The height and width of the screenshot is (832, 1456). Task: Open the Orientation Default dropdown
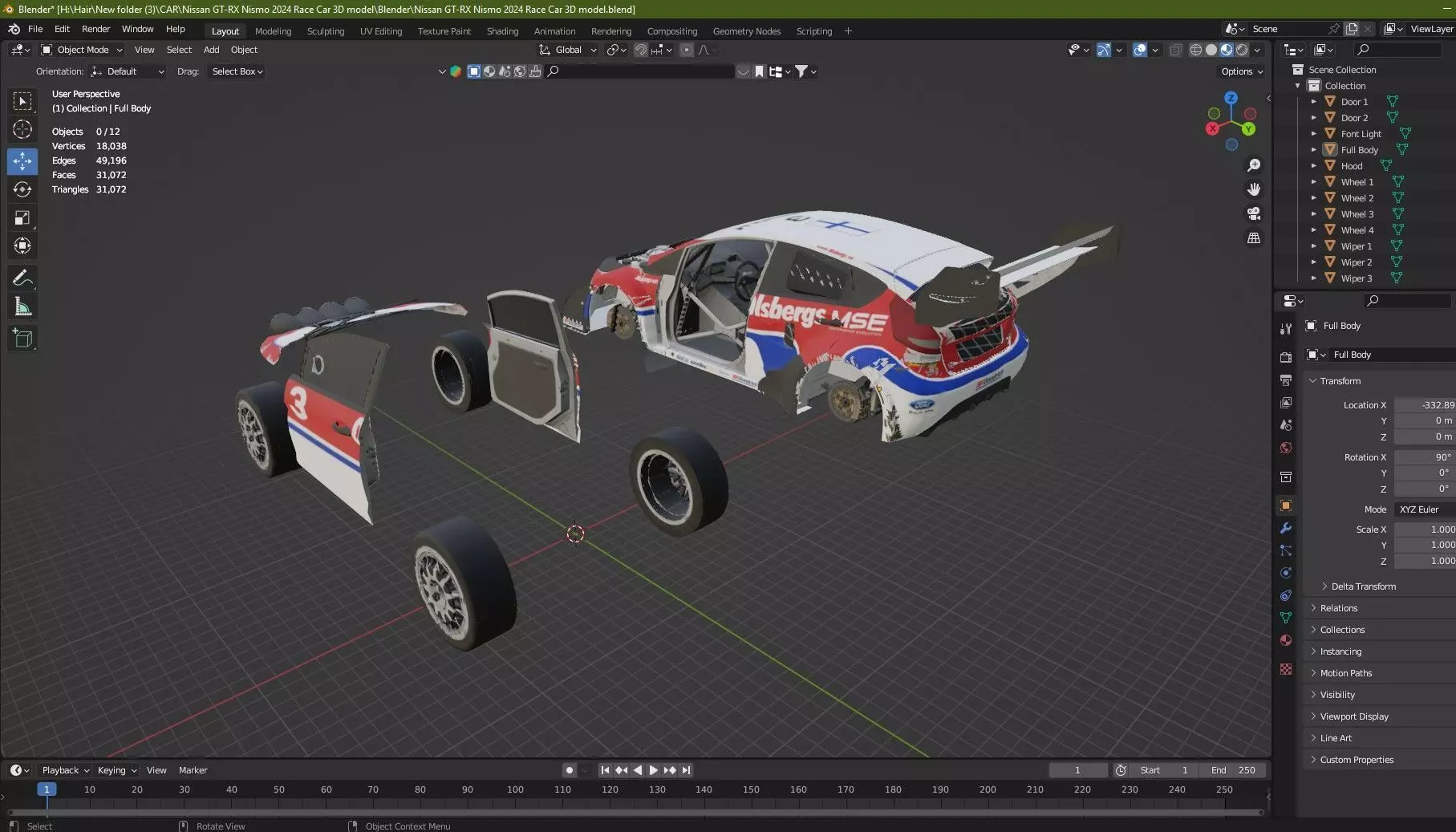[x=128, y=71]
